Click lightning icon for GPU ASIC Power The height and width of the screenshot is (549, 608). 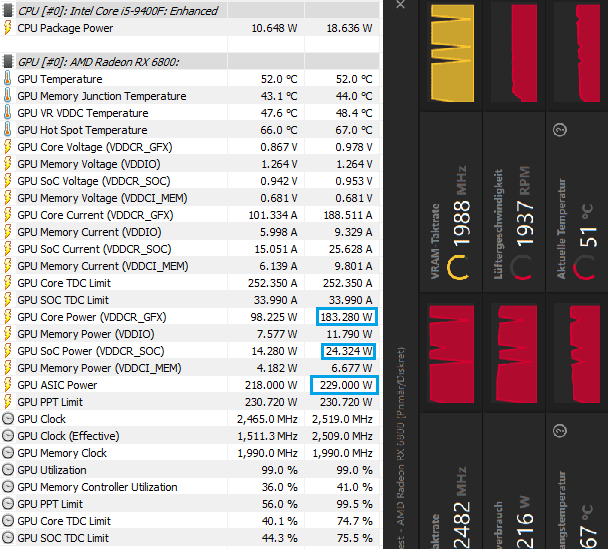point(7,385)
